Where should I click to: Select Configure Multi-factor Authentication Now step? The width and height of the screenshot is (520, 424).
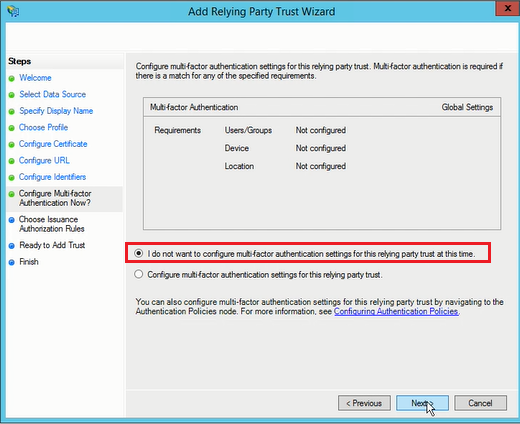[55, 198]
